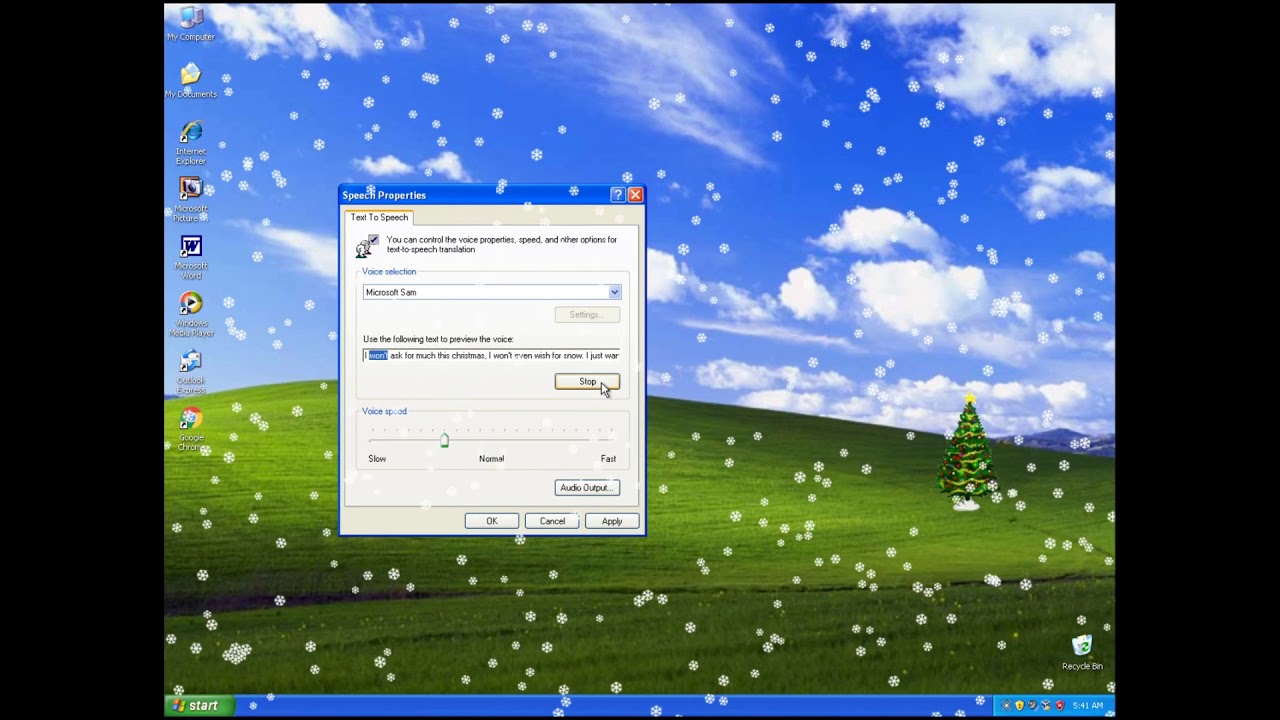Click the Voice speed slider thumb
This screenshot has width=1280, height=720.
444,440
